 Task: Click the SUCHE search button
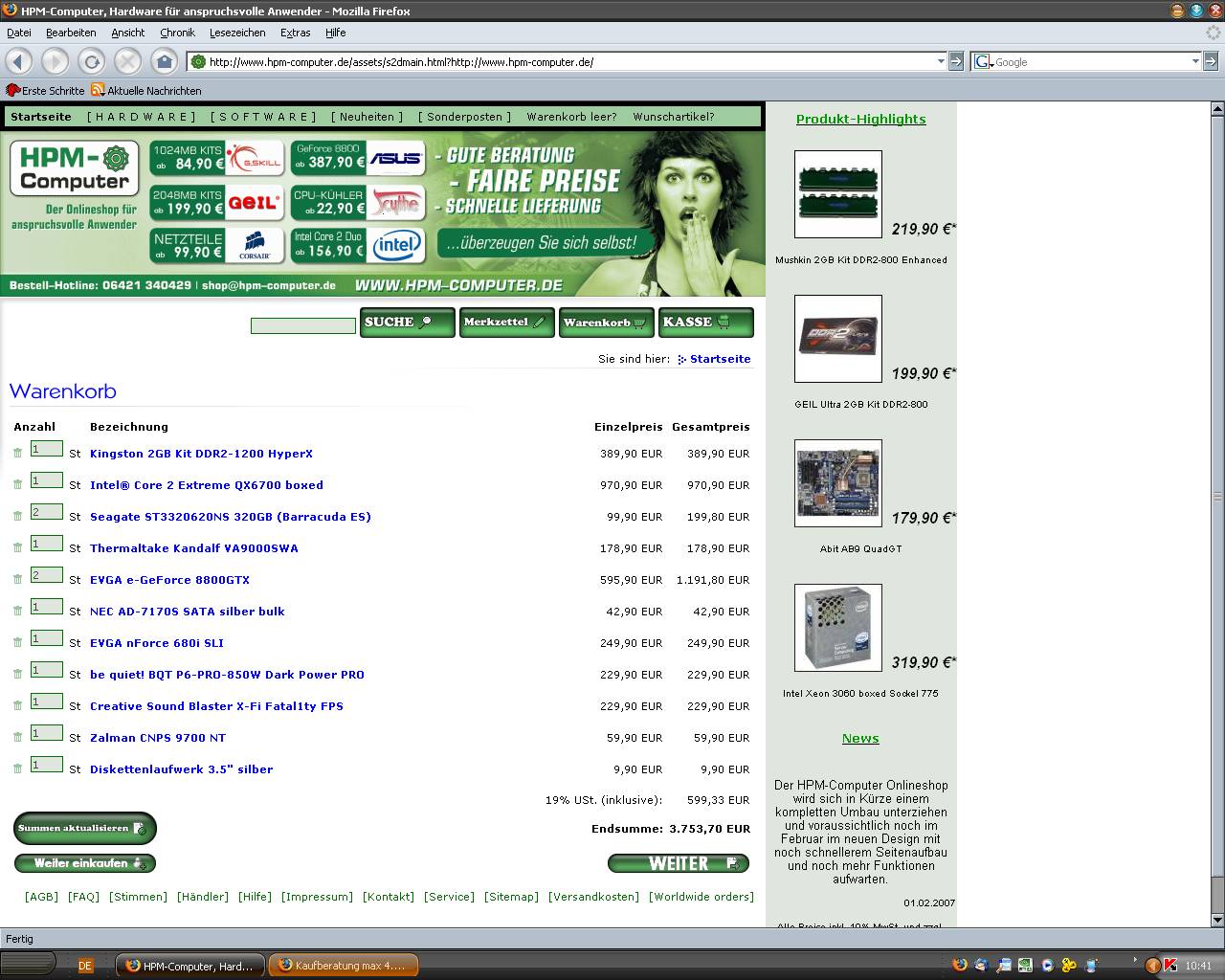[407, 323]
